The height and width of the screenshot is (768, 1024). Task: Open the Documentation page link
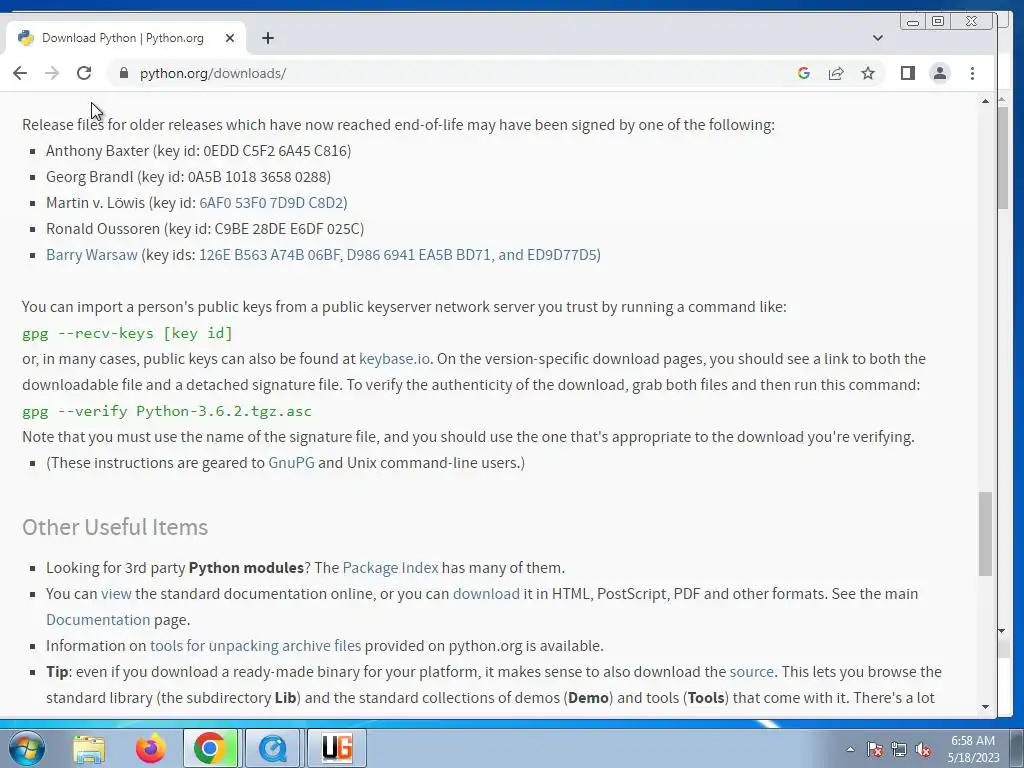98,620
